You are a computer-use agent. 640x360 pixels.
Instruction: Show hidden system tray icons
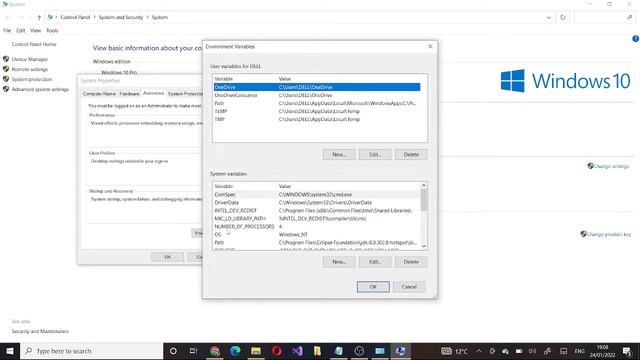tap(479, 351)
